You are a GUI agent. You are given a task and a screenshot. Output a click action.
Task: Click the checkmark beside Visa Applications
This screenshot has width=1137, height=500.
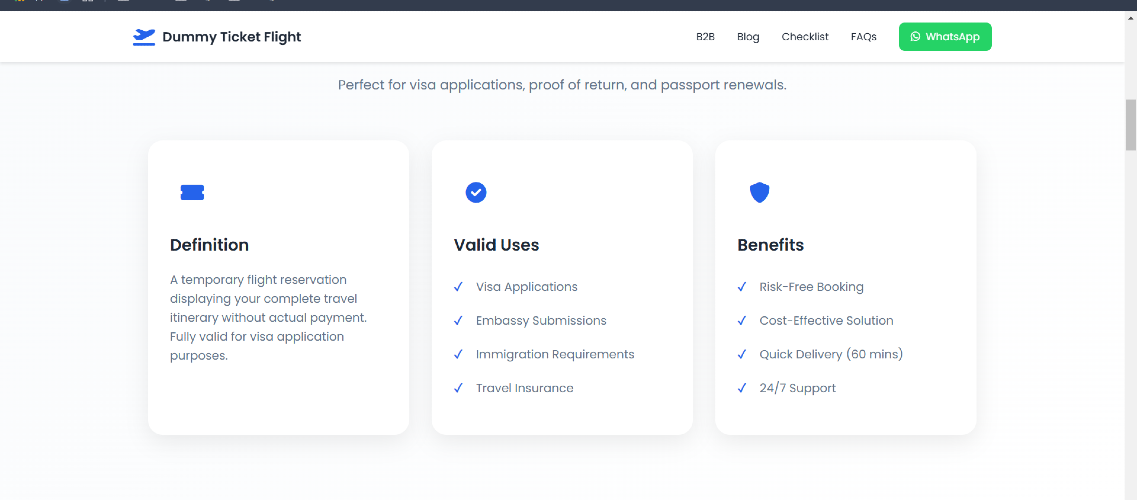(458, 287)
